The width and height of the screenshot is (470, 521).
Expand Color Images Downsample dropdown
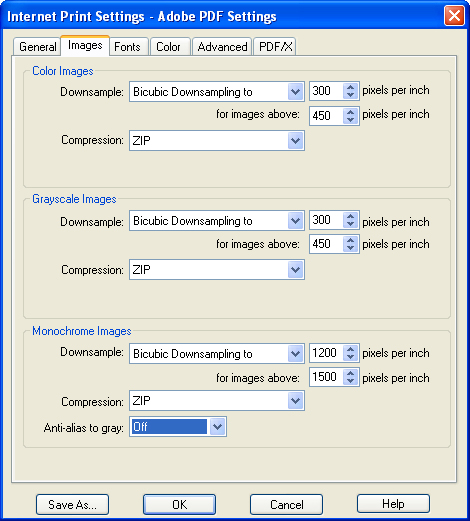coord(217,92)
